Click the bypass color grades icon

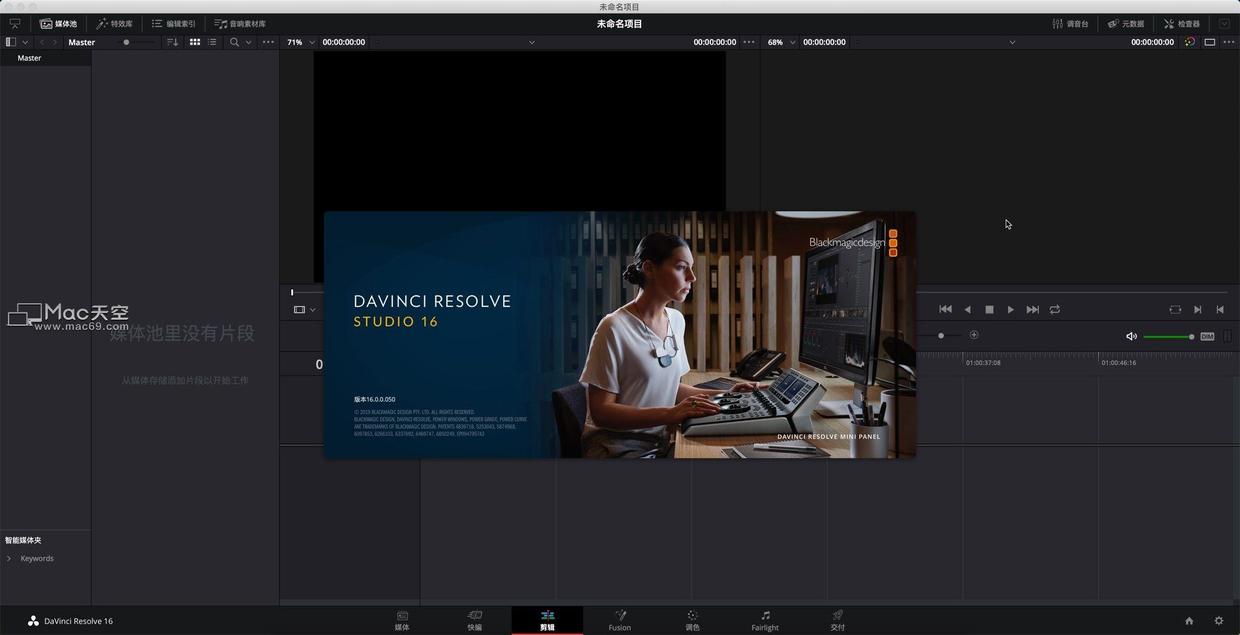tap(1189, 42)
